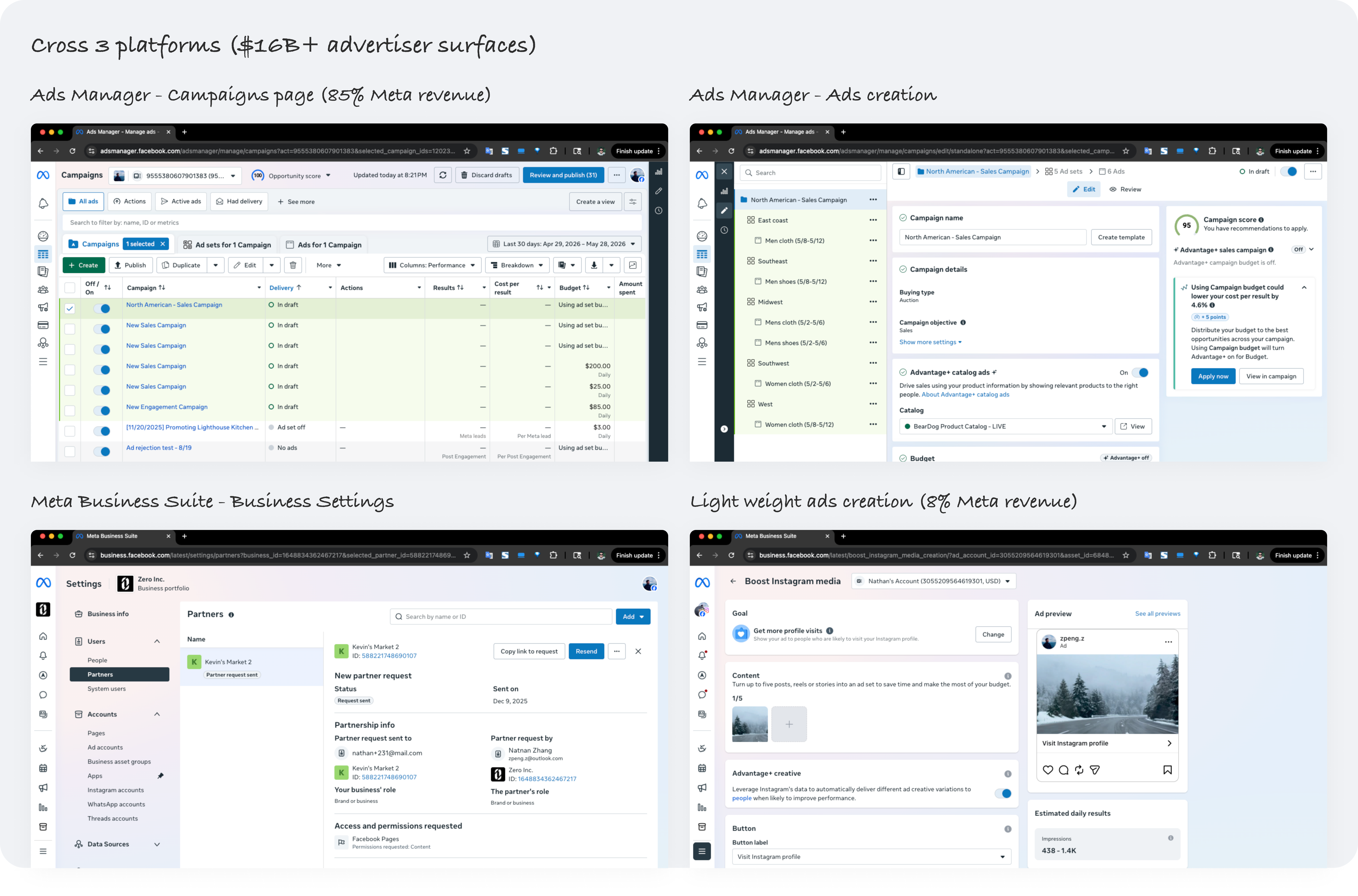Toggle the North American - Sales Campaign on/off switch

tap(102, 309)
